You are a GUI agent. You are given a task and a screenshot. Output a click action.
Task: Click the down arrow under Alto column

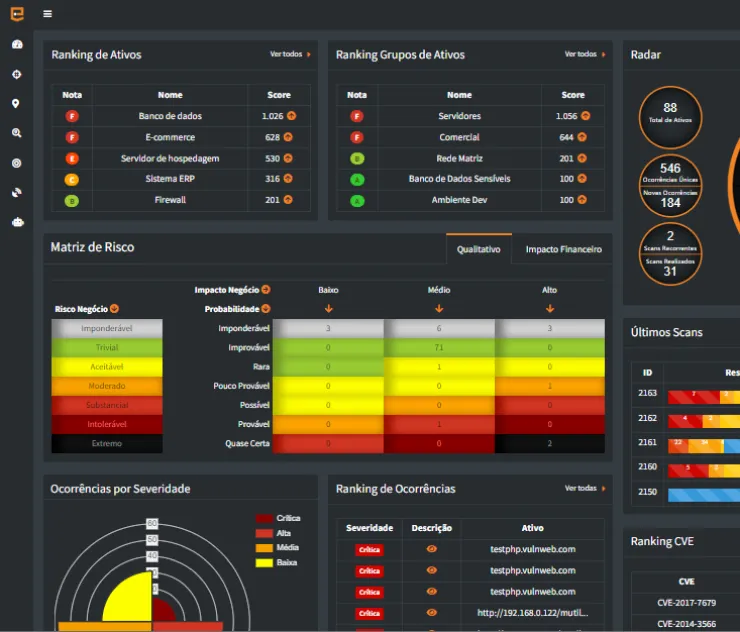(x=550, y=309)
